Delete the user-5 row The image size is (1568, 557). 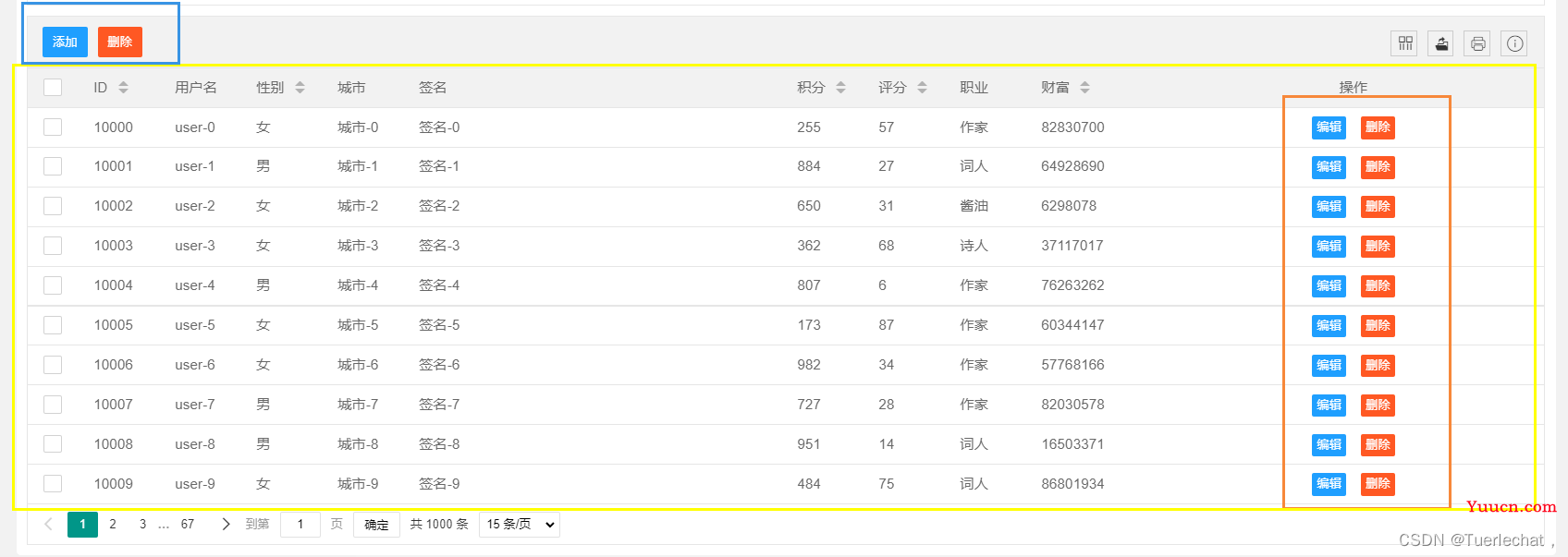(1378, 326)
